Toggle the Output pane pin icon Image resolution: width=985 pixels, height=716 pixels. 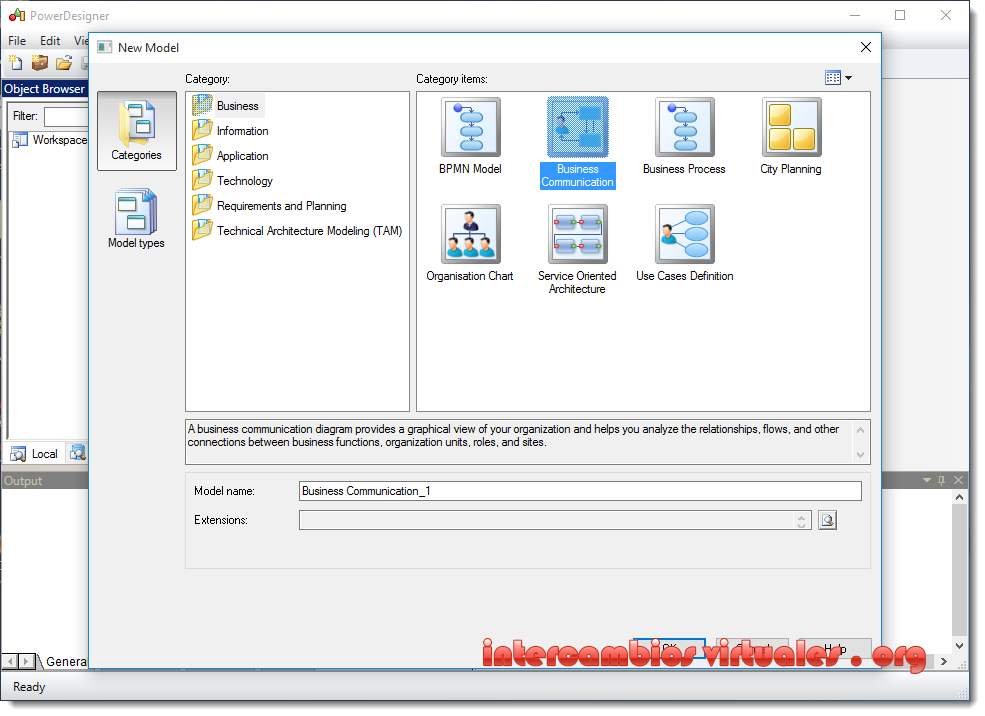pos(942,480)
